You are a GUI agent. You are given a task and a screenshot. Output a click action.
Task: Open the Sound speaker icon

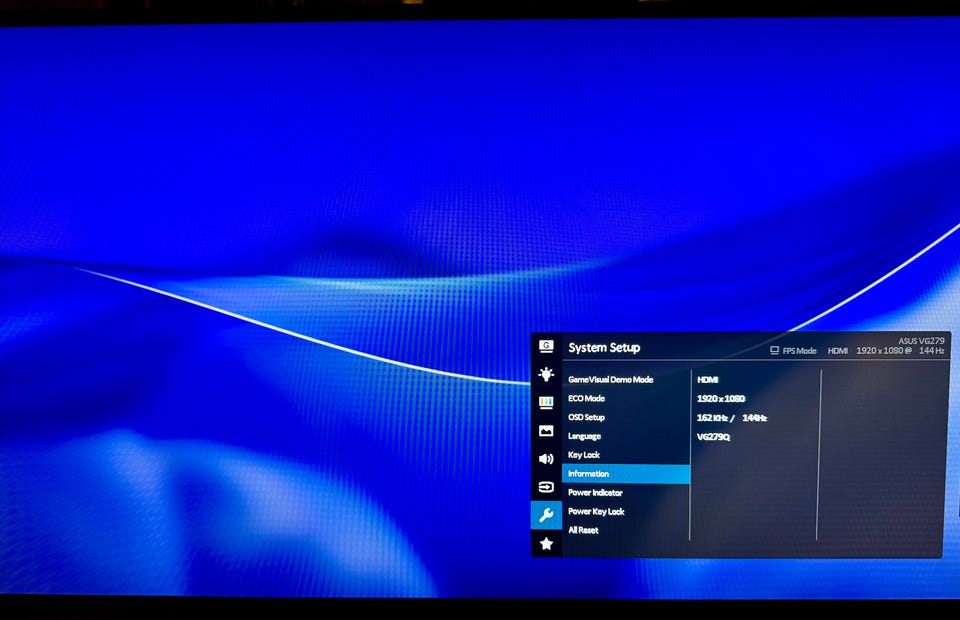[x=546, y=459]
